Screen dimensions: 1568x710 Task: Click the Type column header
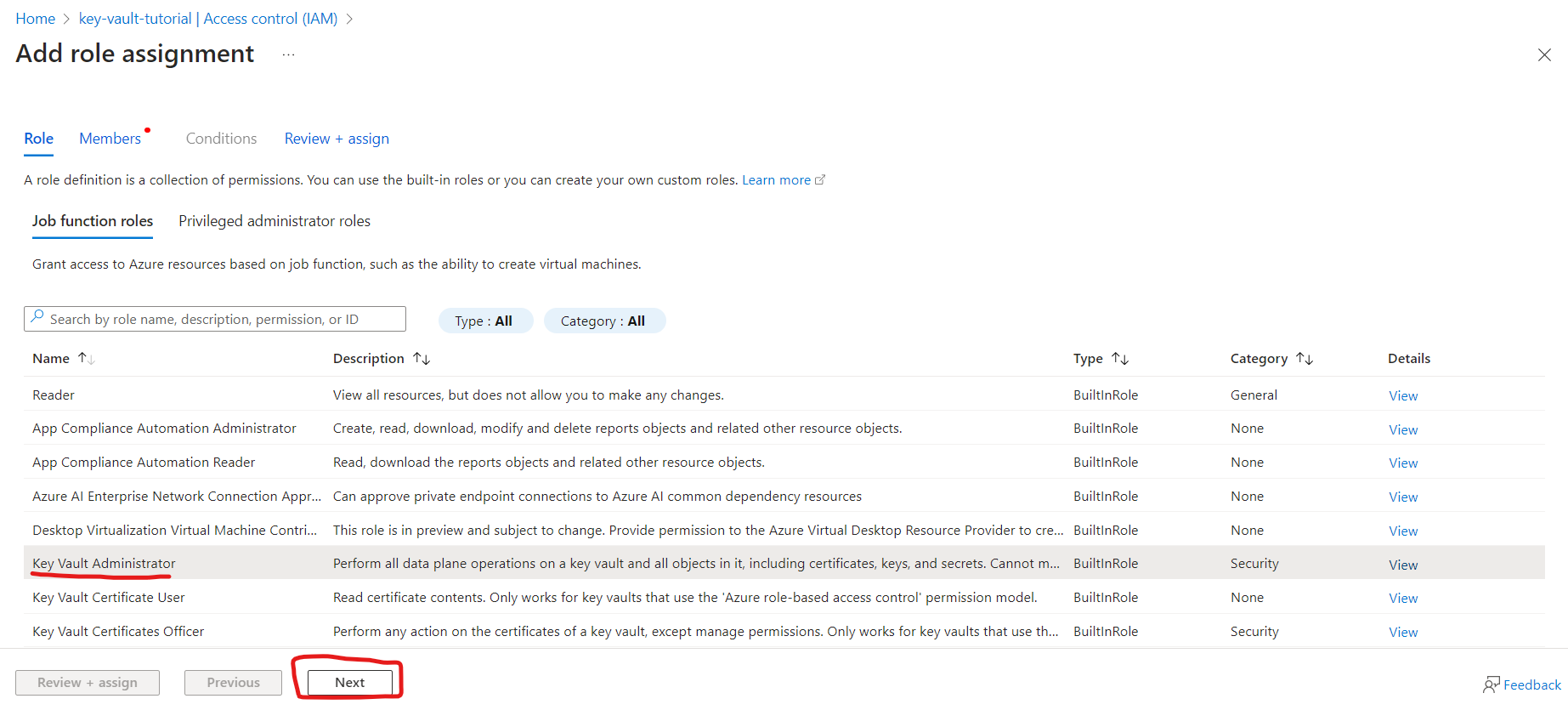(1088, 359)
